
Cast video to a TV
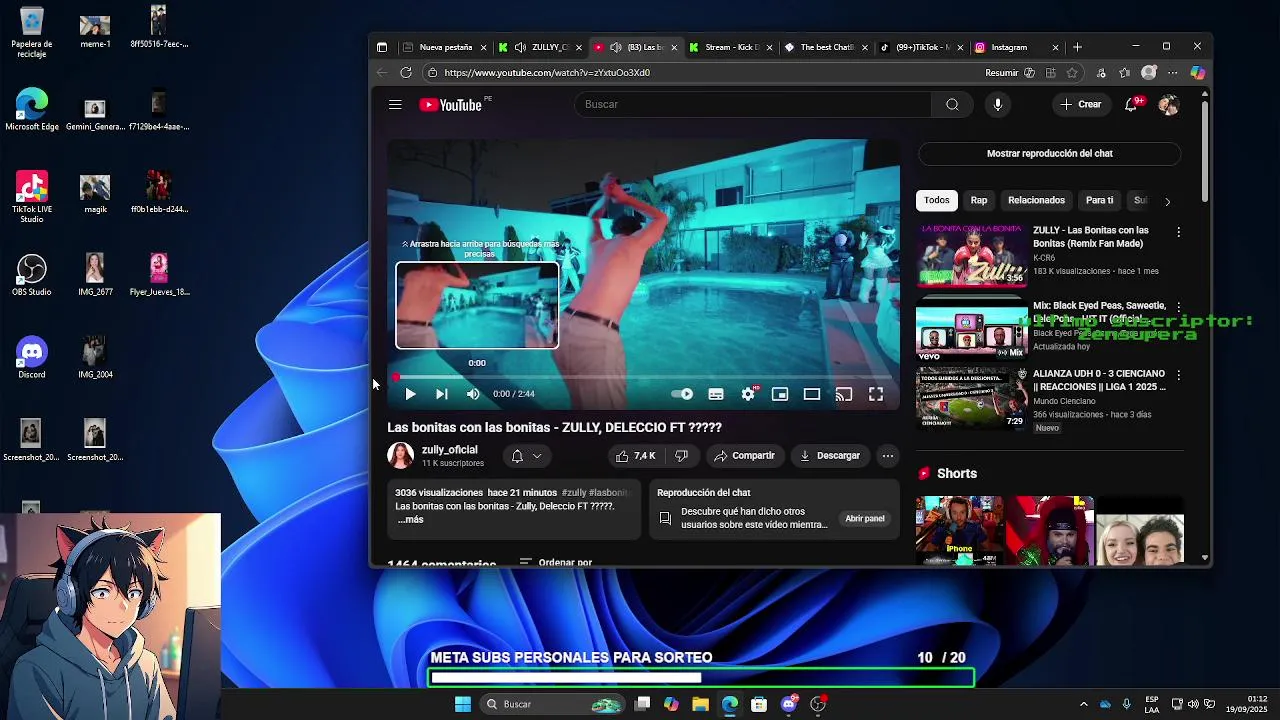coord(844,394)
